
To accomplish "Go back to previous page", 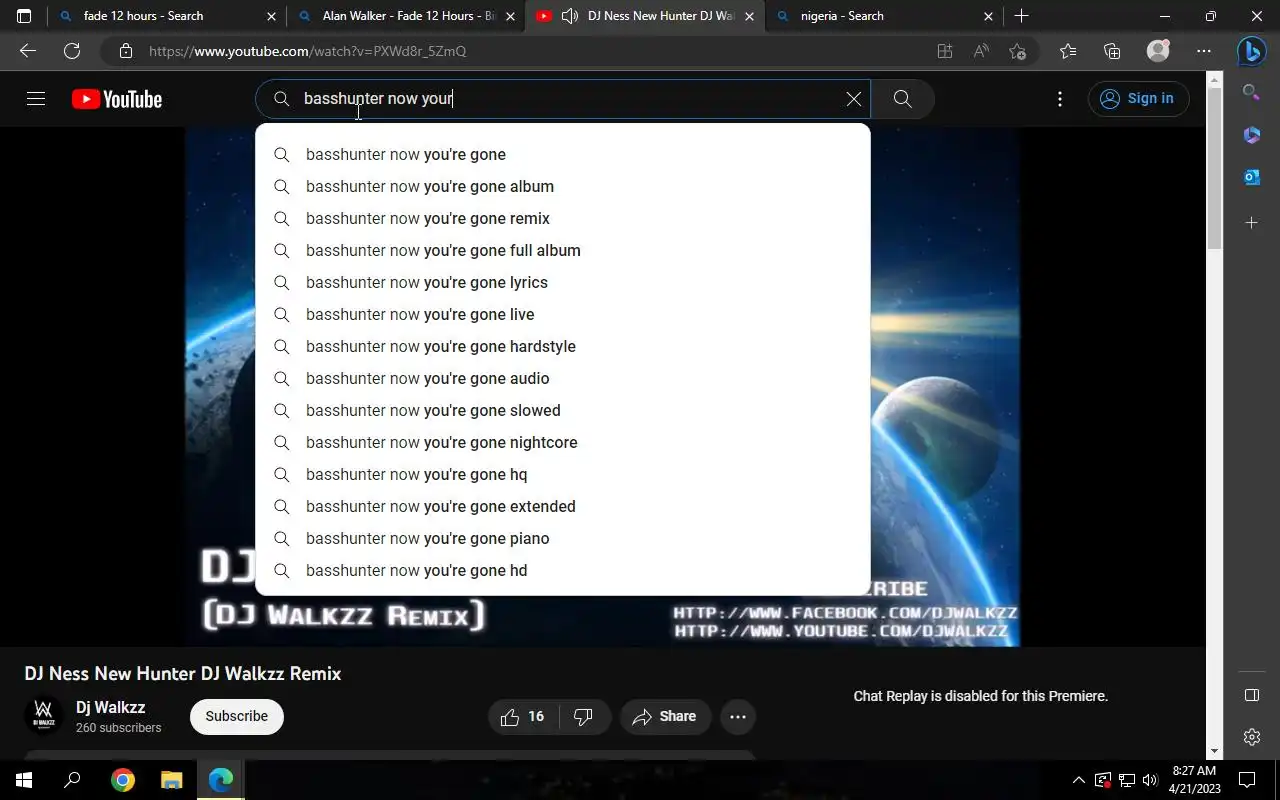I will (28, 51).
